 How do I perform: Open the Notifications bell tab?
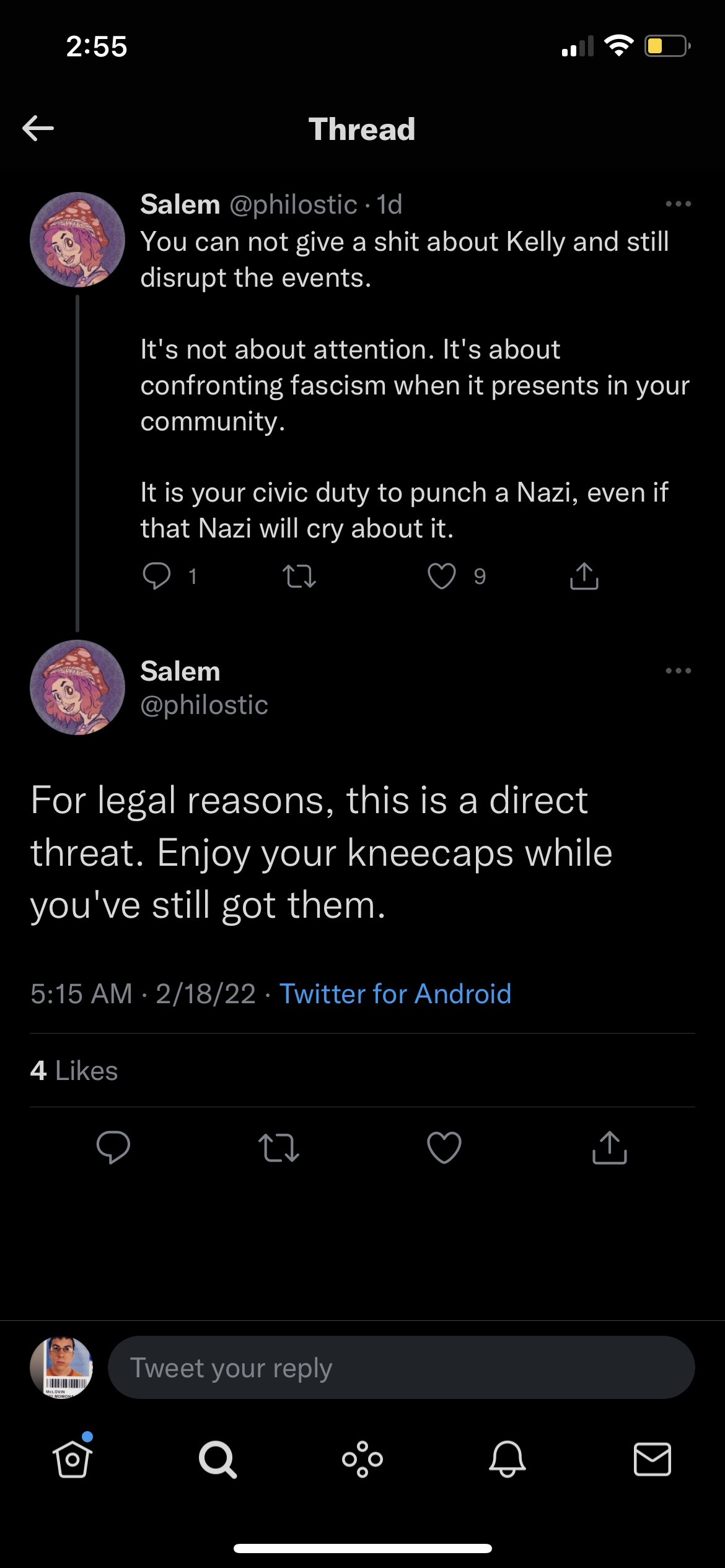pyautogui.click(x=507, y=1460)
